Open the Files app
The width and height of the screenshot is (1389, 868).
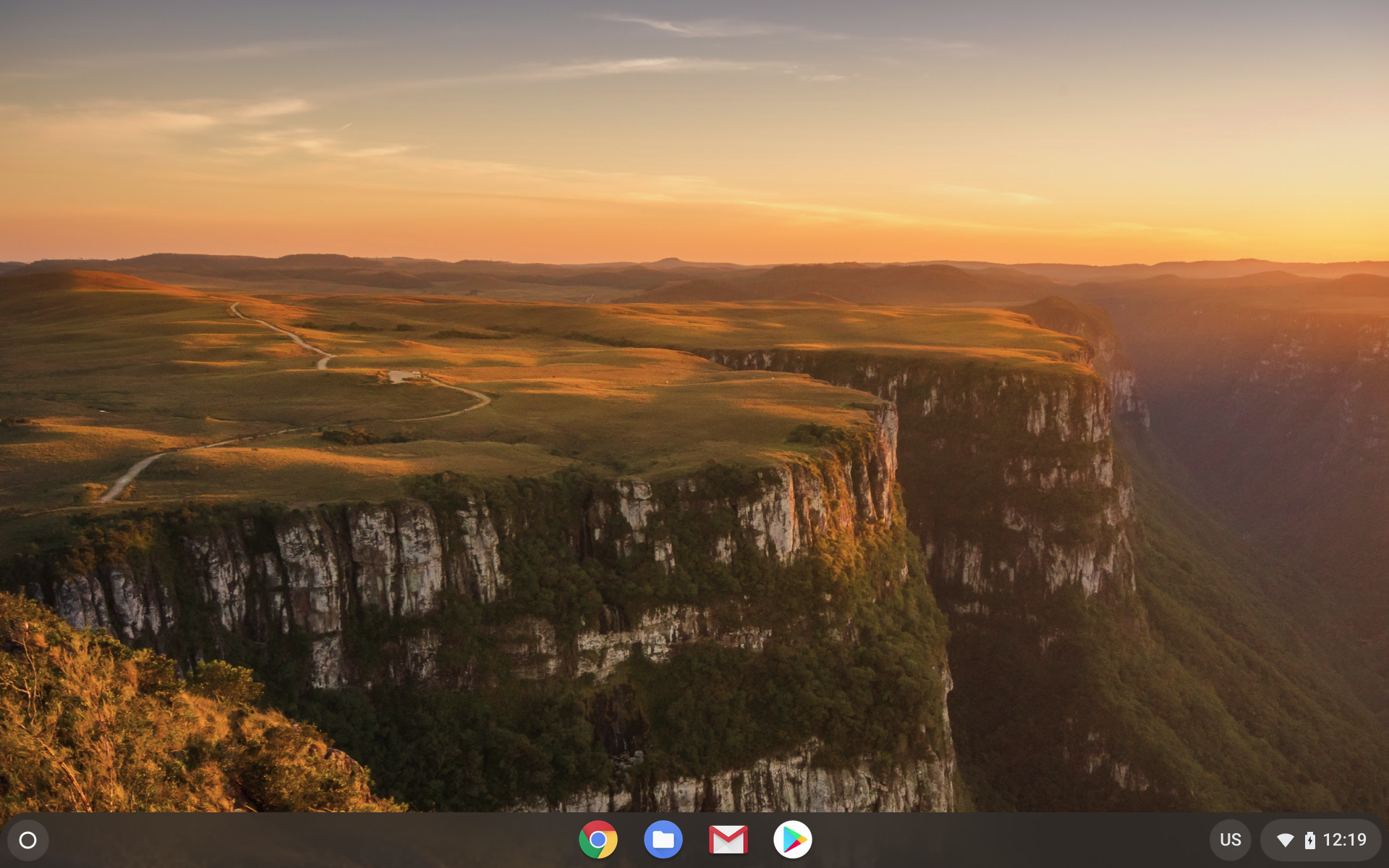pyautogui.click(x=663, y=840)
